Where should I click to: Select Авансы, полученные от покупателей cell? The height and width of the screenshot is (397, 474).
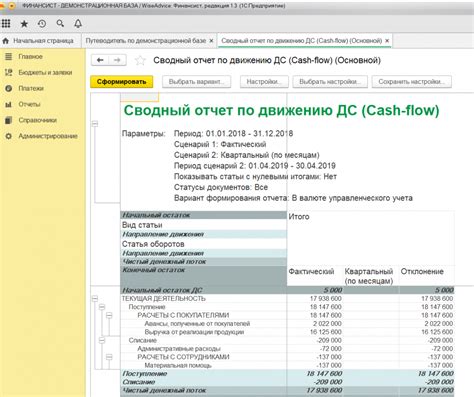point(197,324)
